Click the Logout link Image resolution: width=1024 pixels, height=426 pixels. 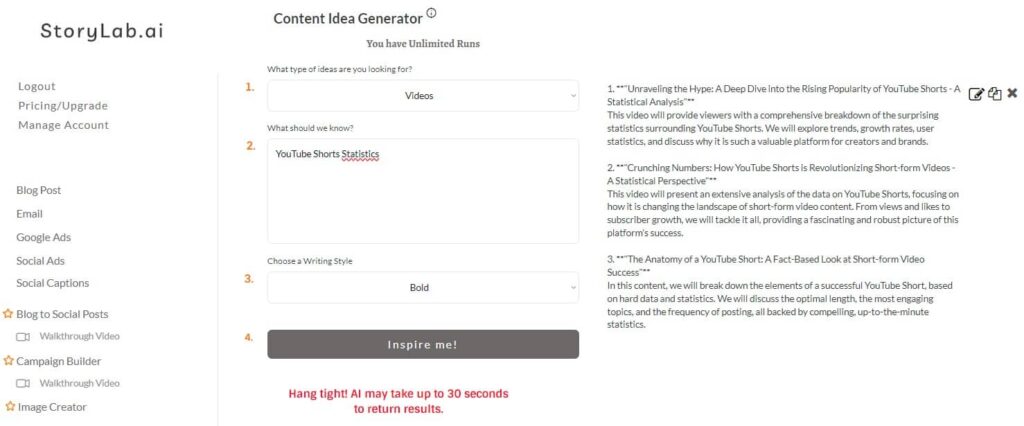coord(37,86)
